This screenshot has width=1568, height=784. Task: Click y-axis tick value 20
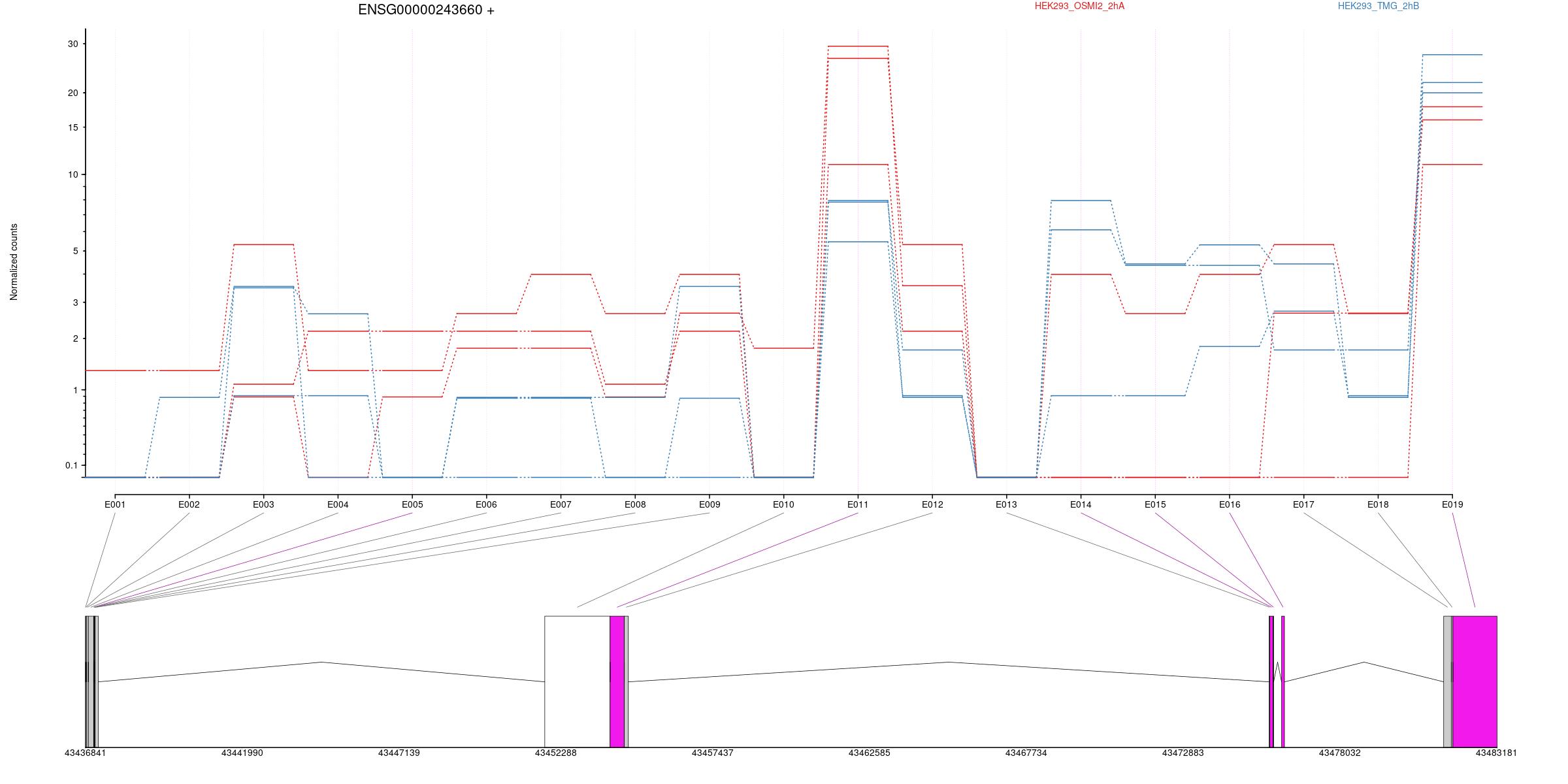[73, 93]
